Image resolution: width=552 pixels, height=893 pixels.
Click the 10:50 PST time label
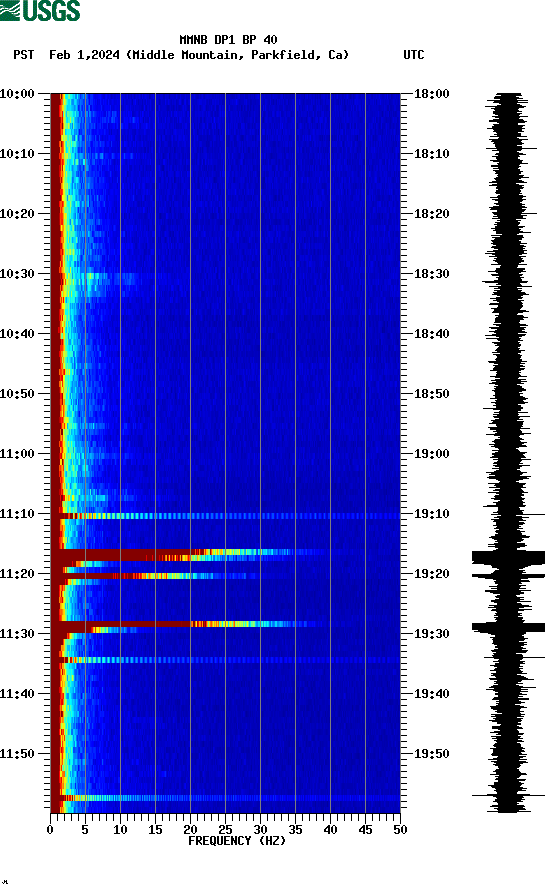(17, 394)
